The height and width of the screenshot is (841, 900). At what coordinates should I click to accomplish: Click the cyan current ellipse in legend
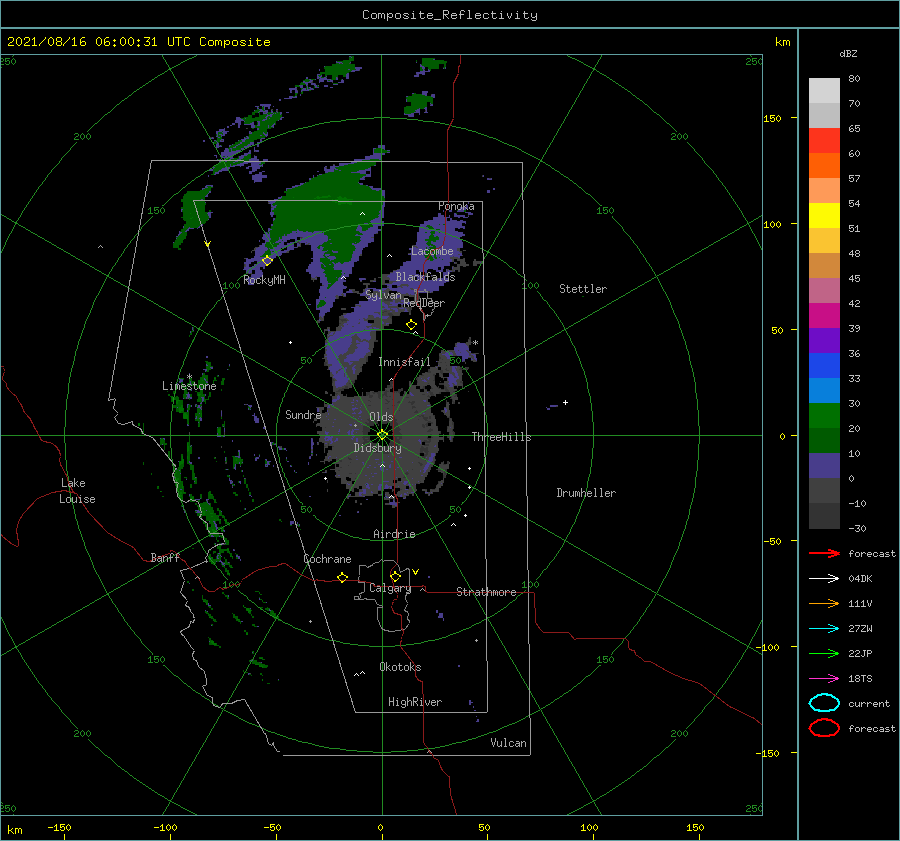point(824,703)
